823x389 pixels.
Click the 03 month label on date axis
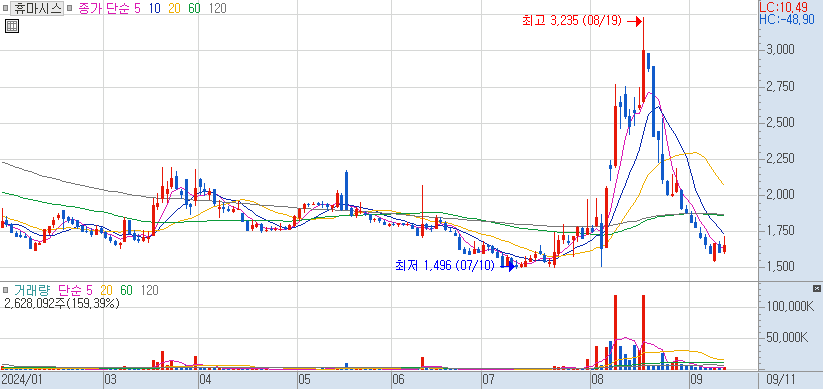[111, 379]
